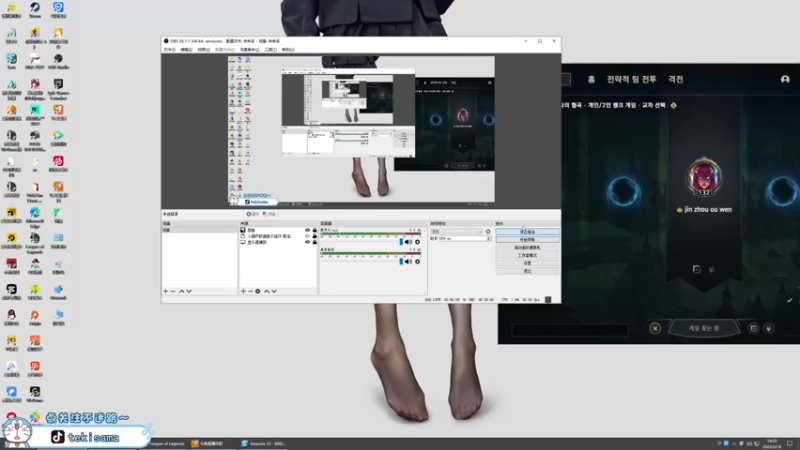
Task: Select first position icon under jin zhou ou wen
Action: coord(696,269)
